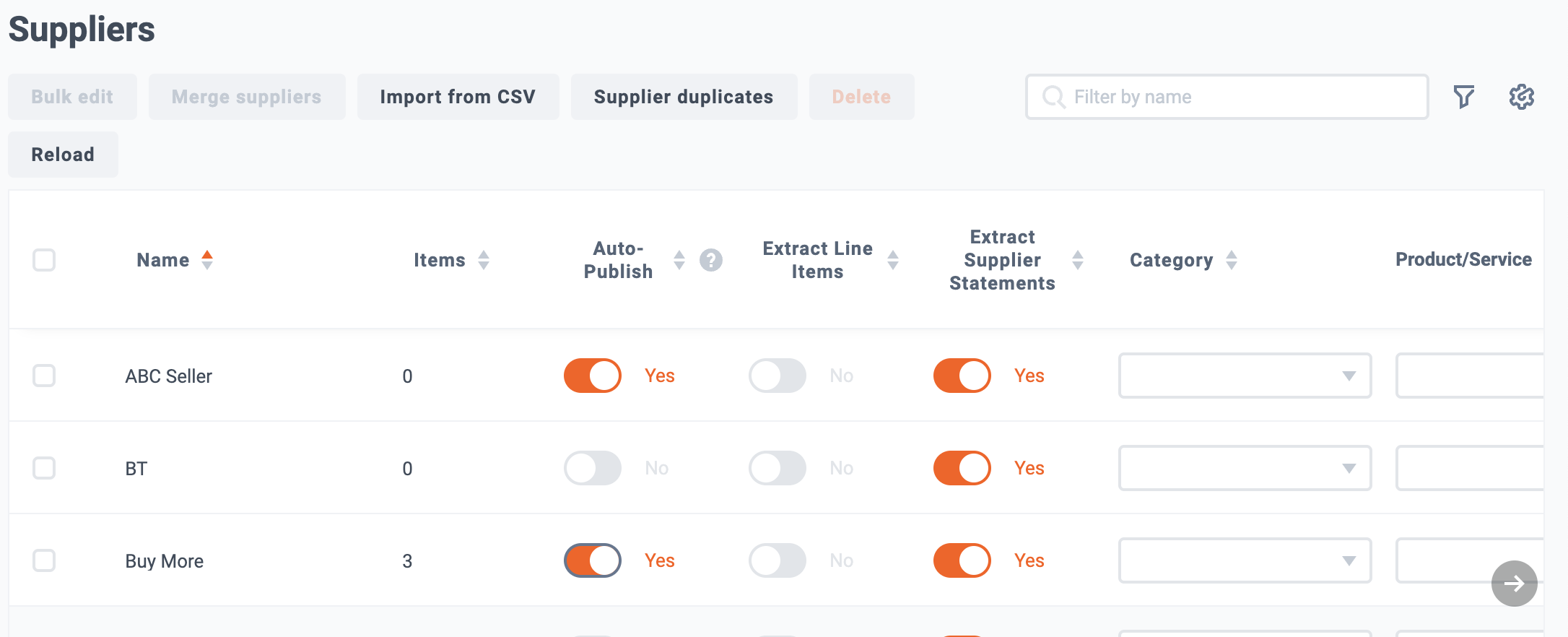Image resolution: width=1568 pixels, height=637 pixels.
Task: Turn off Extract Supplier Statements for Buy More
Action: [962, 560]
